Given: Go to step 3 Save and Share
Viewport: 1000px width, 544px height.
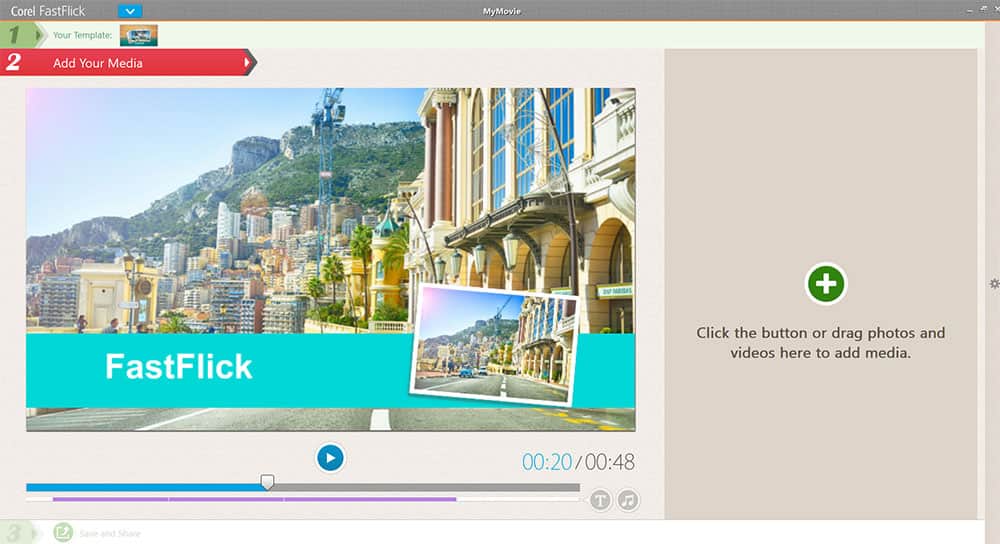Looking at the screenshot, I should click(x=110, y=533).
